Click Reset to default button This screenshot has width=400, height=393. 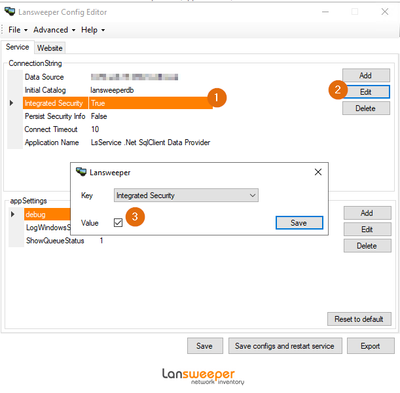[x=359, y=319]
